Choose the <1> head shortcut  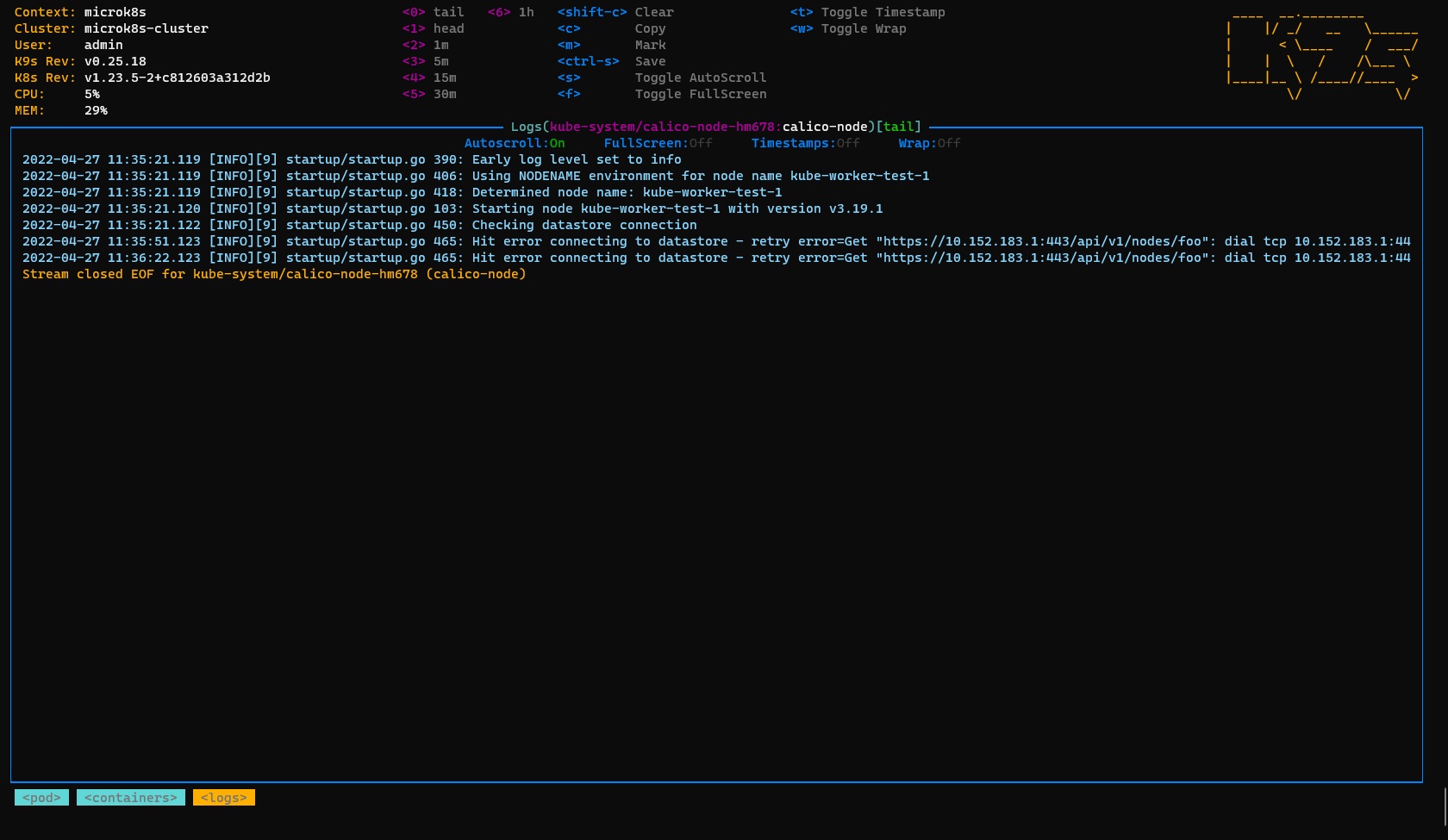pos(434,28)
